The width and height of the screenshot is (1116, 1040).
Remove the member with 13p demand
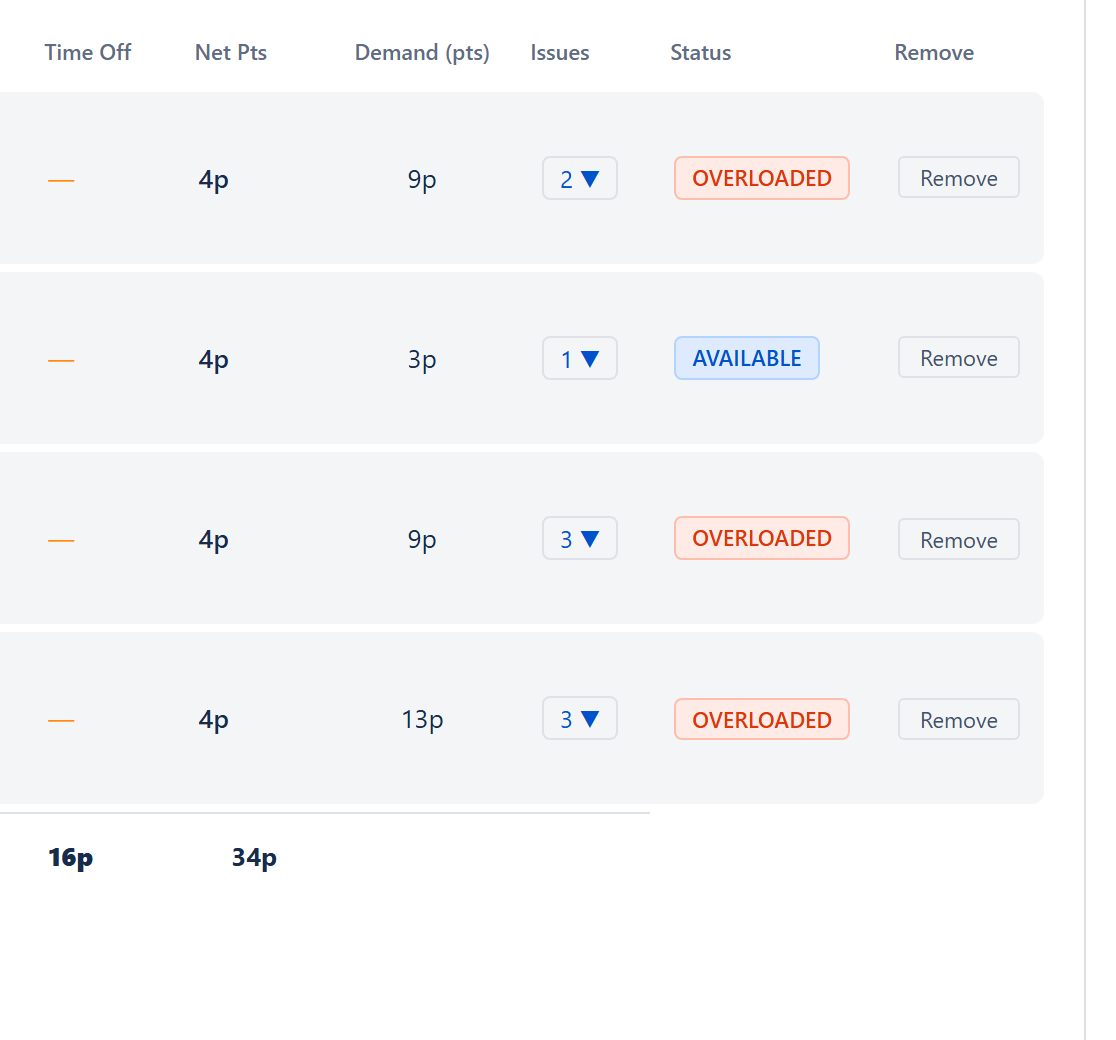click(958, 719)
